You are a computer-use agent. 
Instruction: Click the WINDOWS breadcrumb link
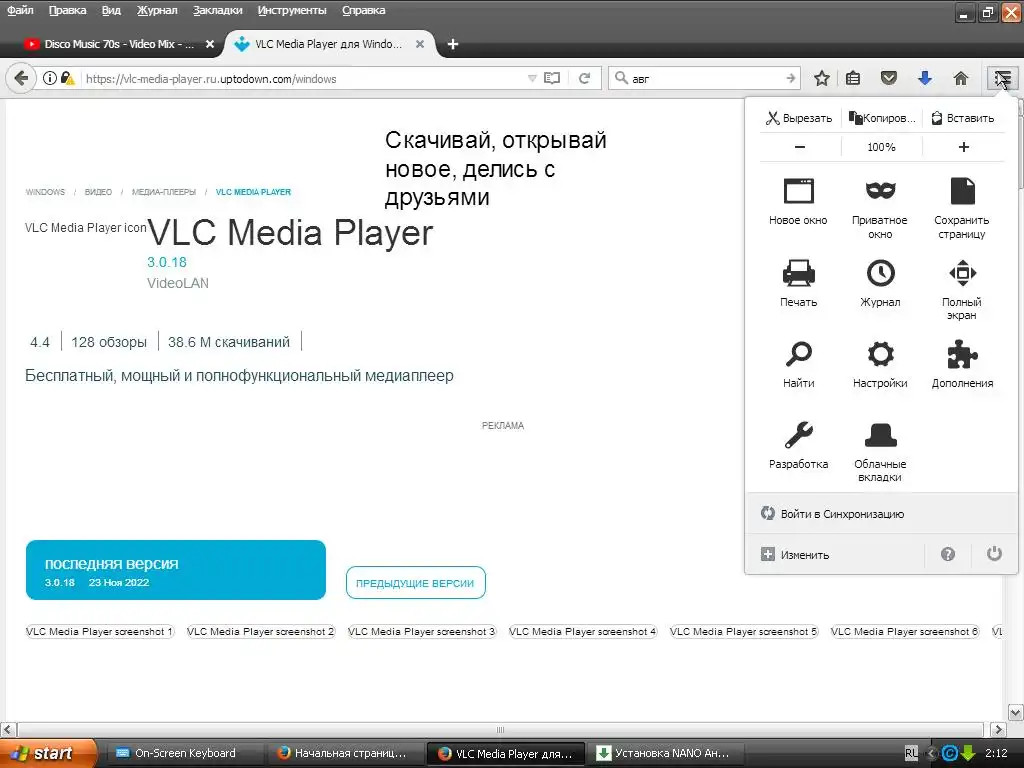coord(45,192)
